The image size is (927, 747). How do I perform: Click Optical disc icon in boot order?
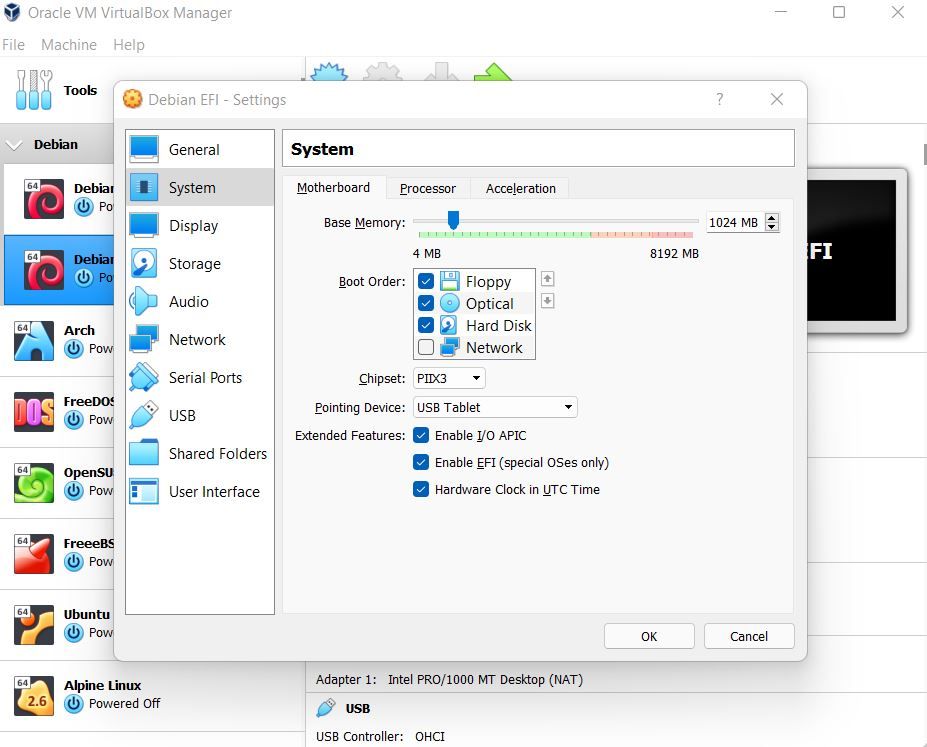450,303
